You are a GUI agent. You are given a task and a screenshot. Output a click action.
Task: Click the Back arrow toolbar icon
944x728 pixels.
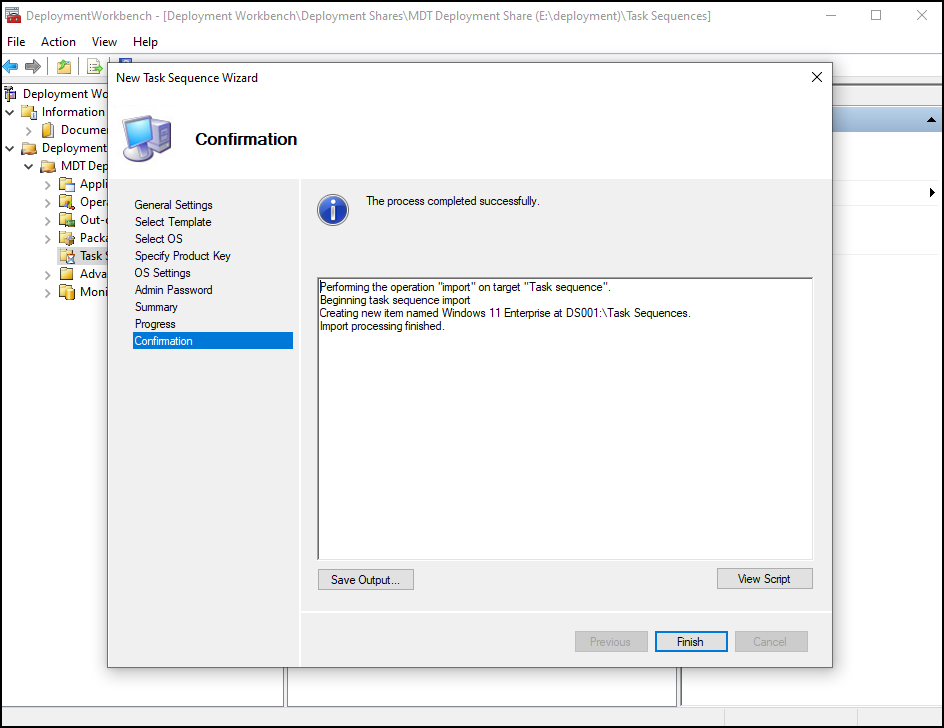(x=11, y=66)
